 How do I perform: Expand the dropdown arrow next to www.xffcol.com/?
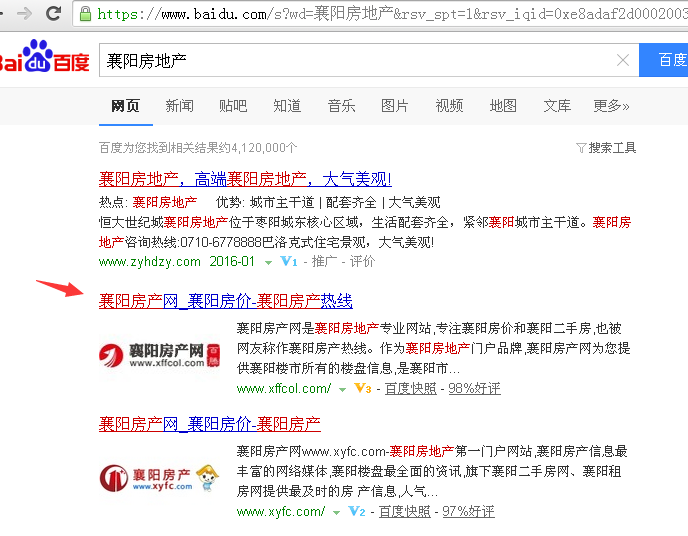(342, 389)
